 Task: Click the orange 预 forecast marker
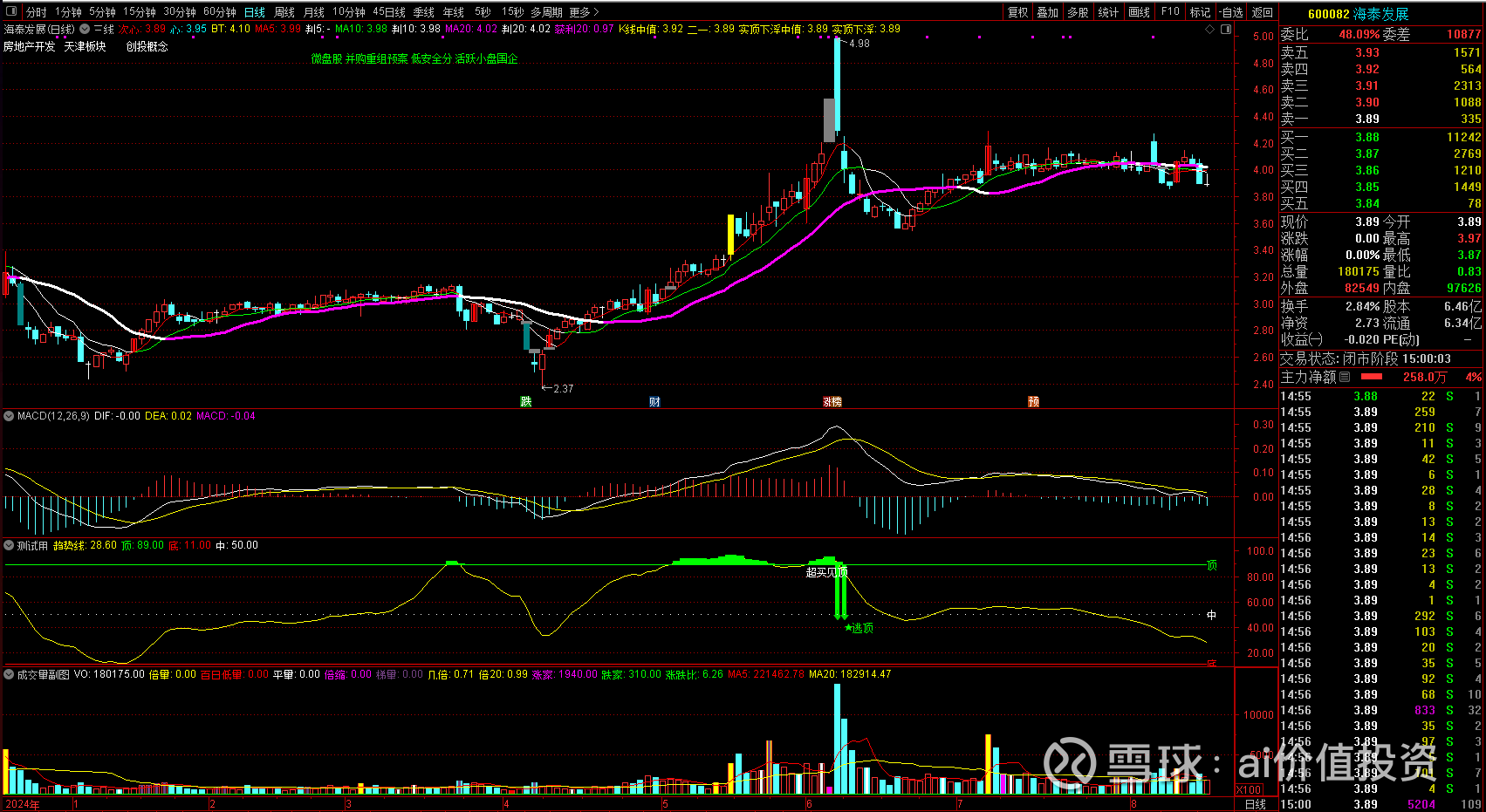tap(1033, 402)
